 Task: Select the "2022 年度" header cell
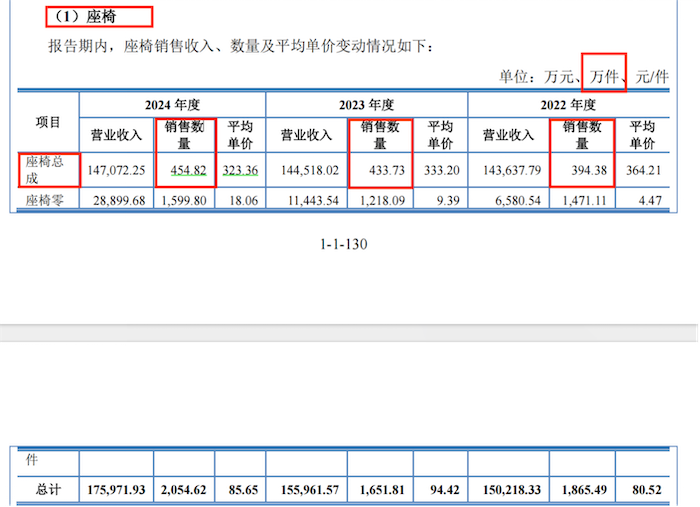pos(568,105)
